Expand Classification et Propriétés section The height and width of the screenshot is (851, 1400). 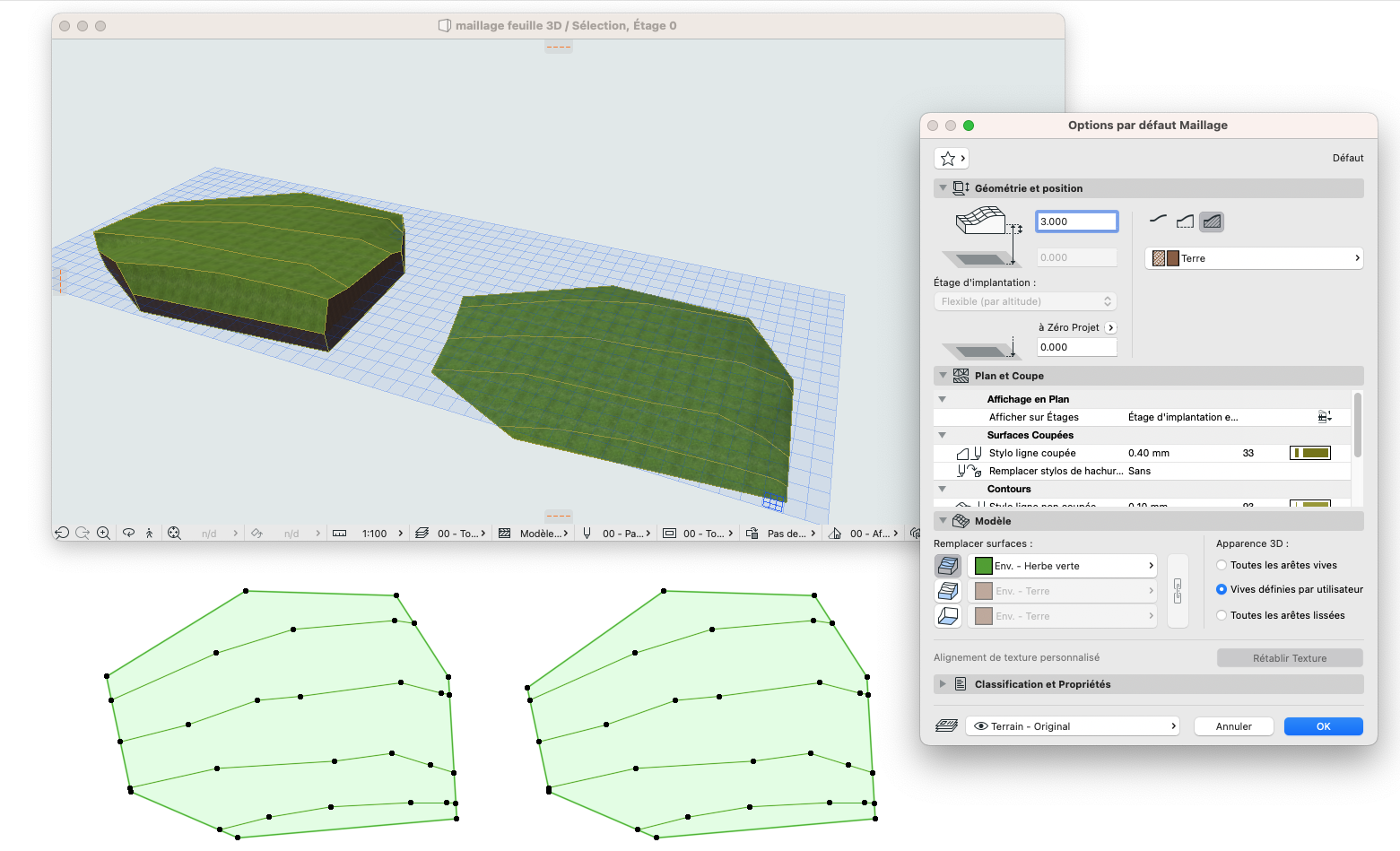(x=943, y=684)
